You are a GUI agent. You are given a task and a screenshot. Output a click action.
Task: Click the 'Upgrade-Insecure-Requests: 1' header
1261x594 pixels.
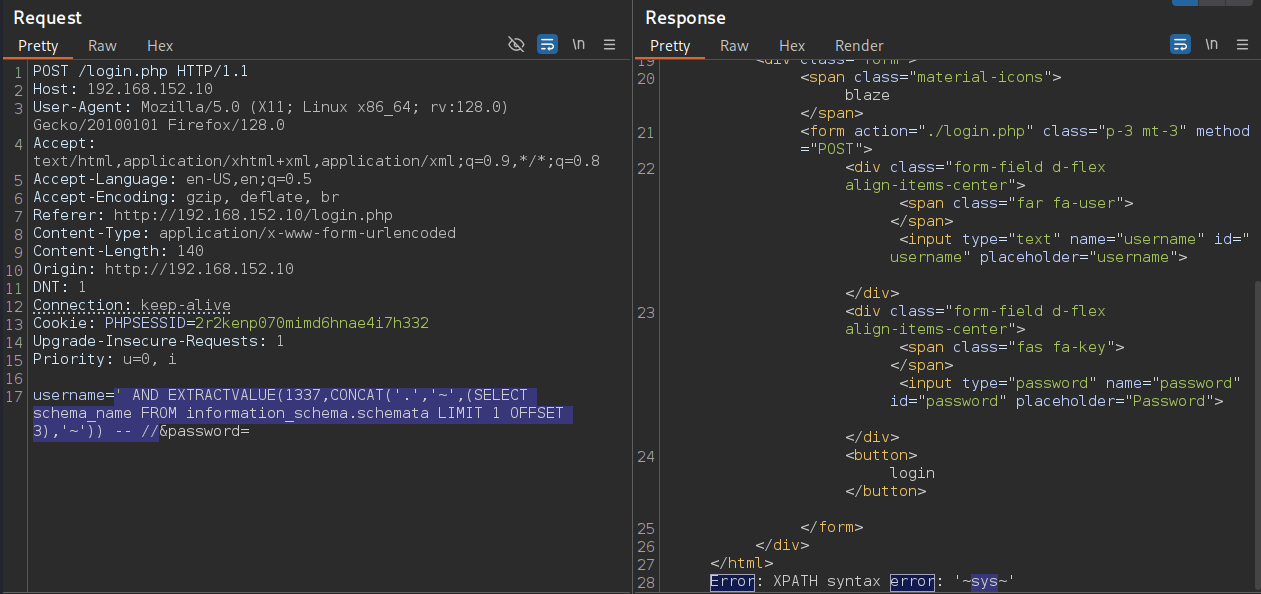click(x=159, y=341)
